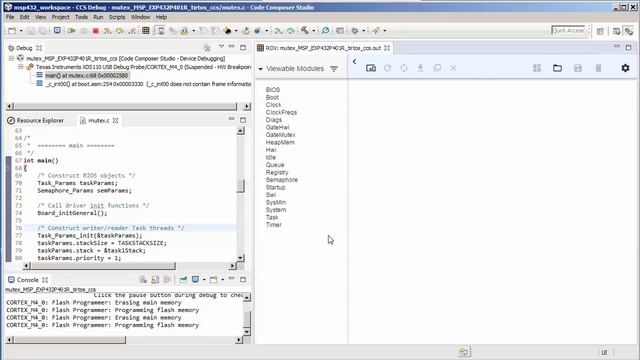Click the ROV repeat refresh icon

point(404,68)
